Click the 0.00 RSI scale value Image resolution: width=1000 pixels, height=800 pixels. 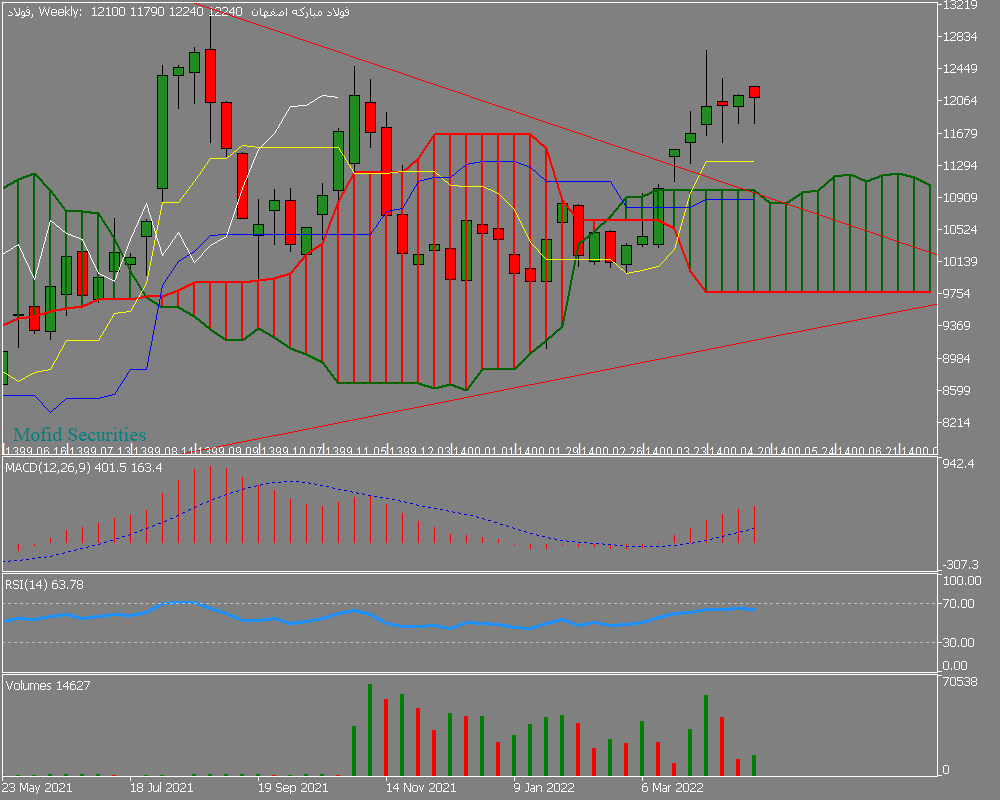(955, 665)
